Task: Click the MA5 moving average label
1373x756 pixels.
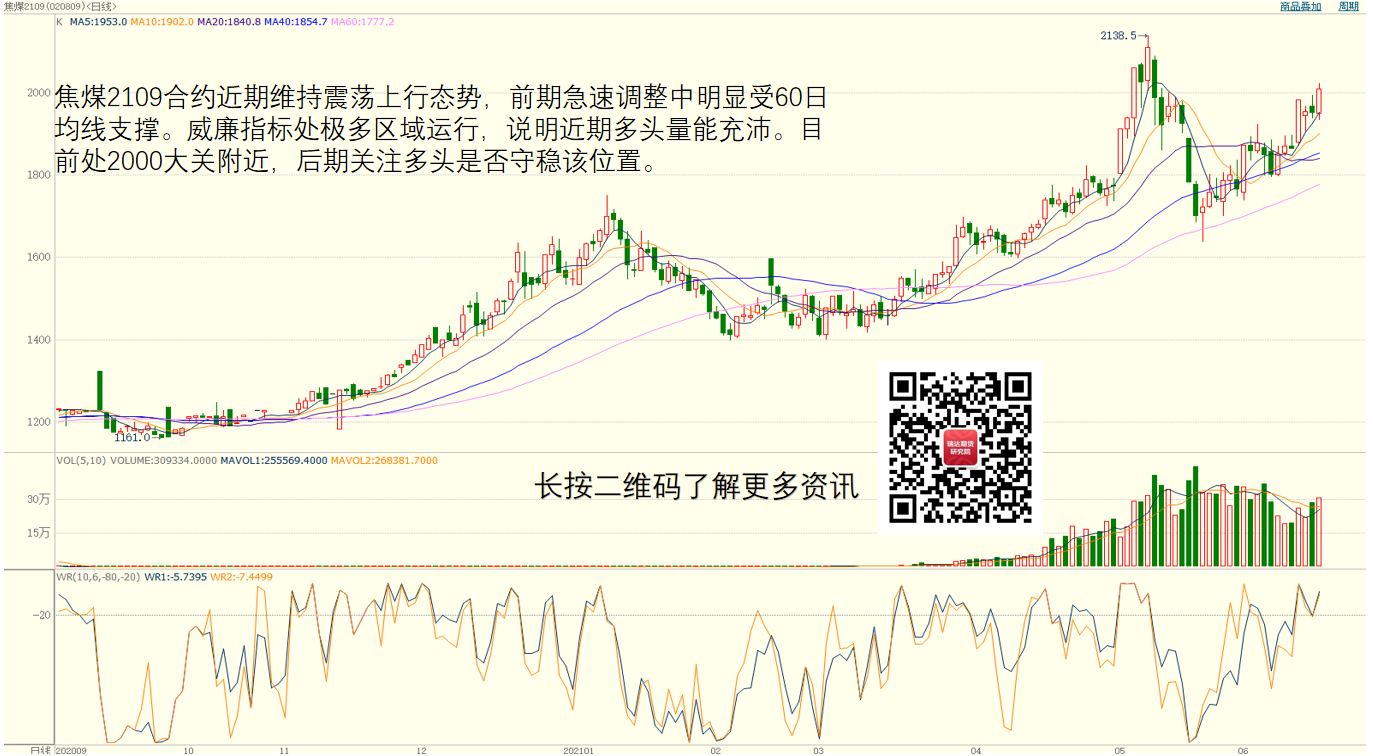Action: coord(98,21)
